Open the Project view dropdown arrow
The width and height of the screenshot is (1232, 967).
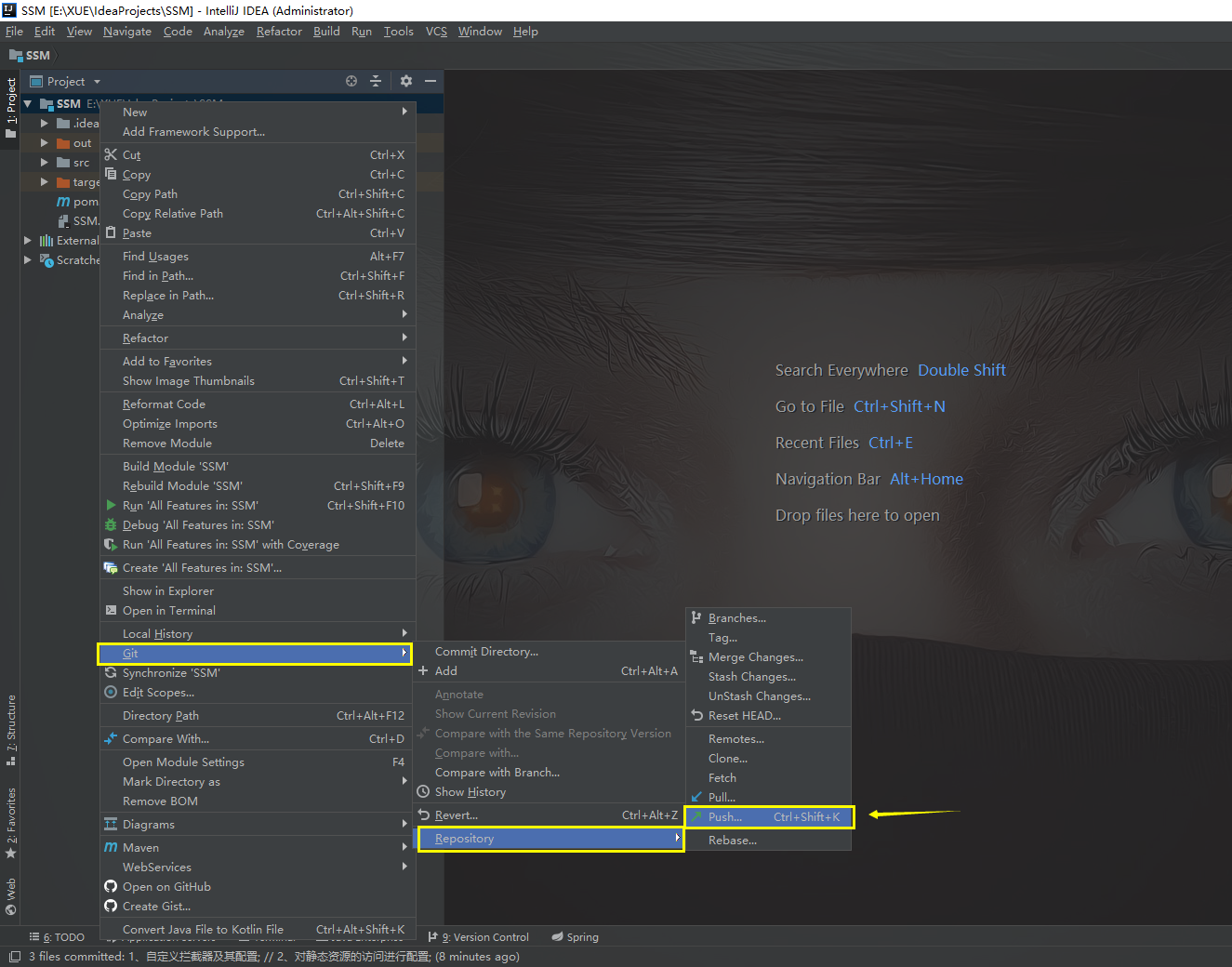(x=97, y=82)
